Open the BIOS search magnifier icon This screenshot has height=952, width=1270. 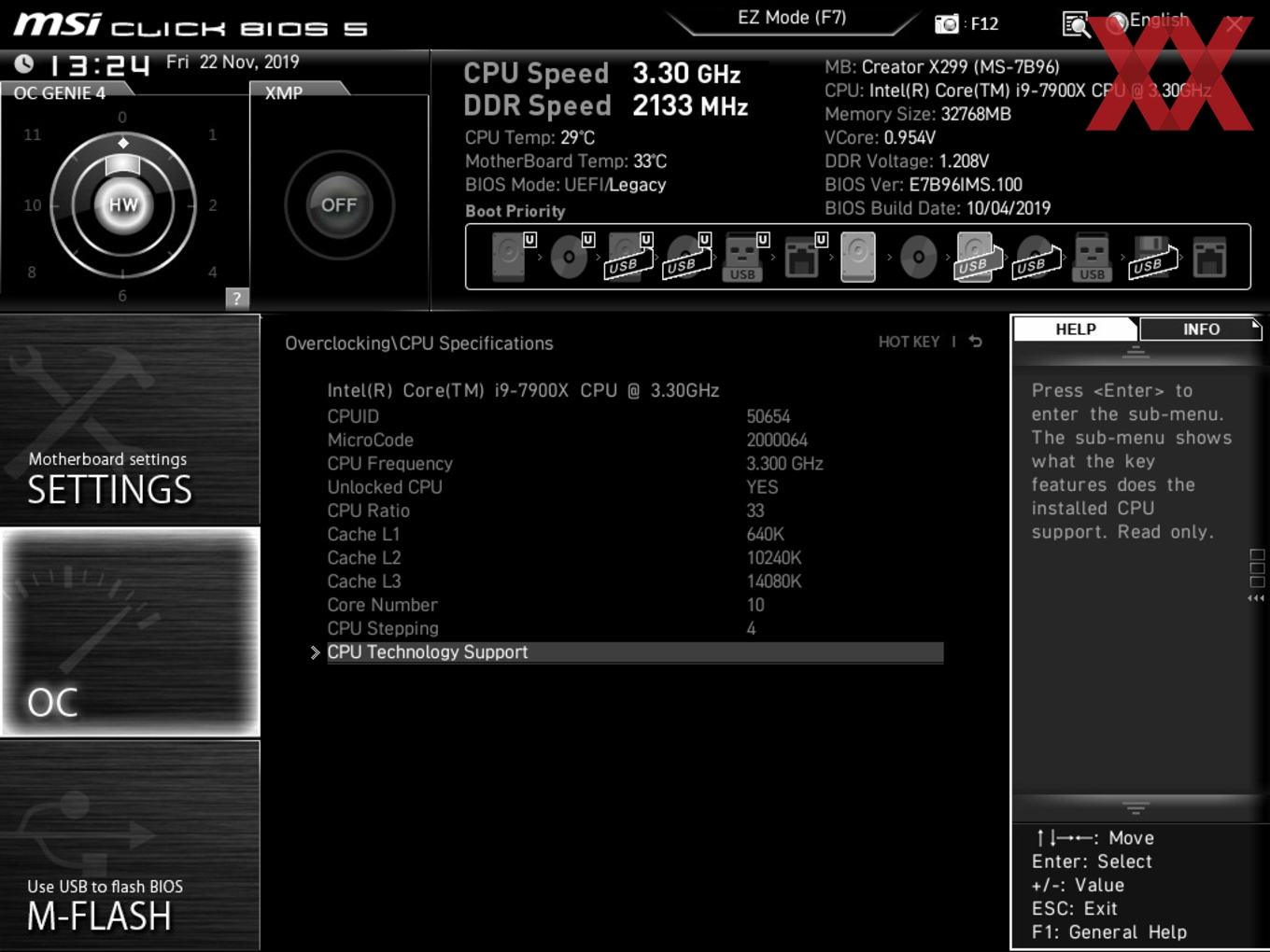pyautogui.click(x=1076, y=24)
